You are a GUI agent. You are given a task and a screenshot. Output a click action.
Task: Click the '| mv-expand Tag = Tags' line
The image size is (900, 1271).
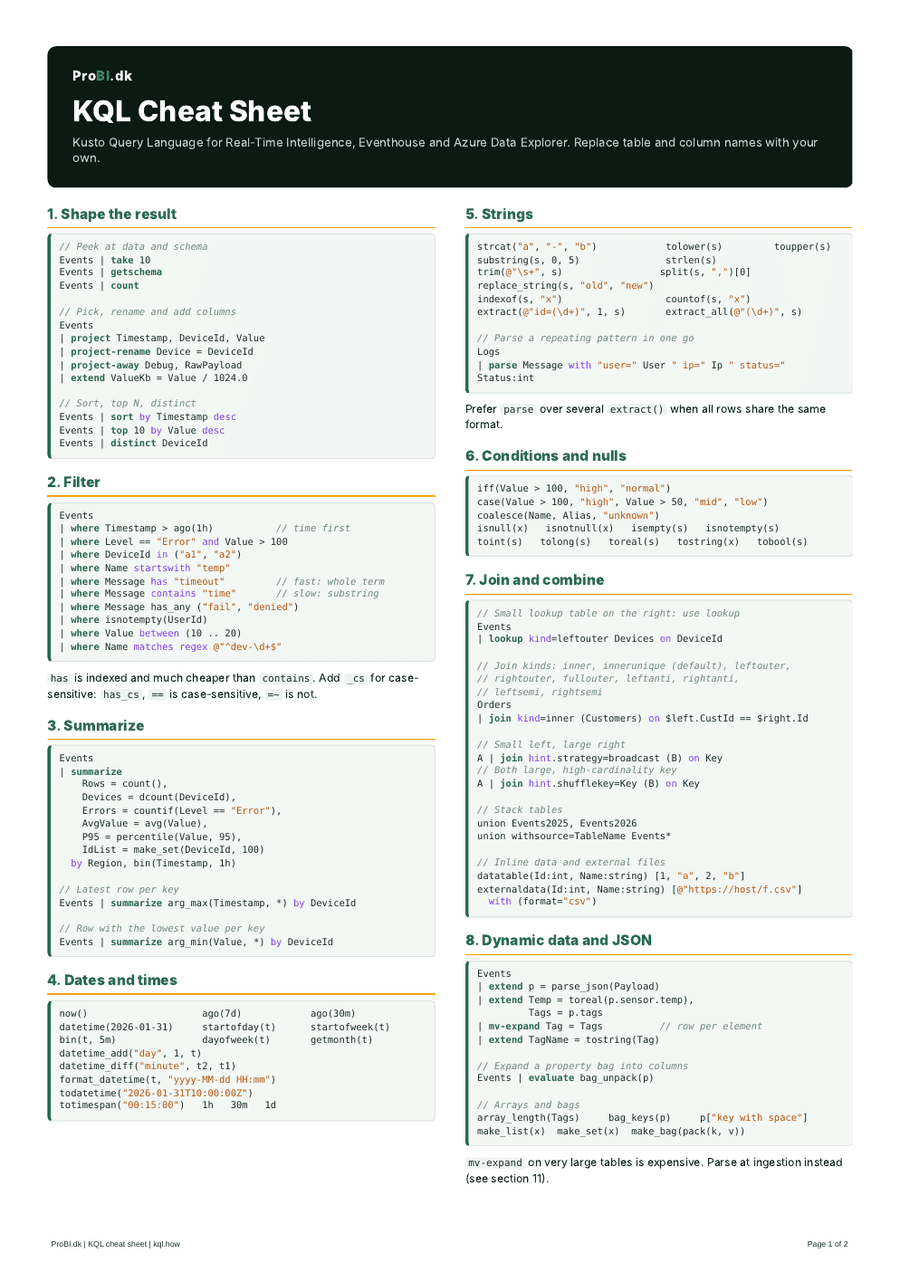click(x=540, y=1026)
